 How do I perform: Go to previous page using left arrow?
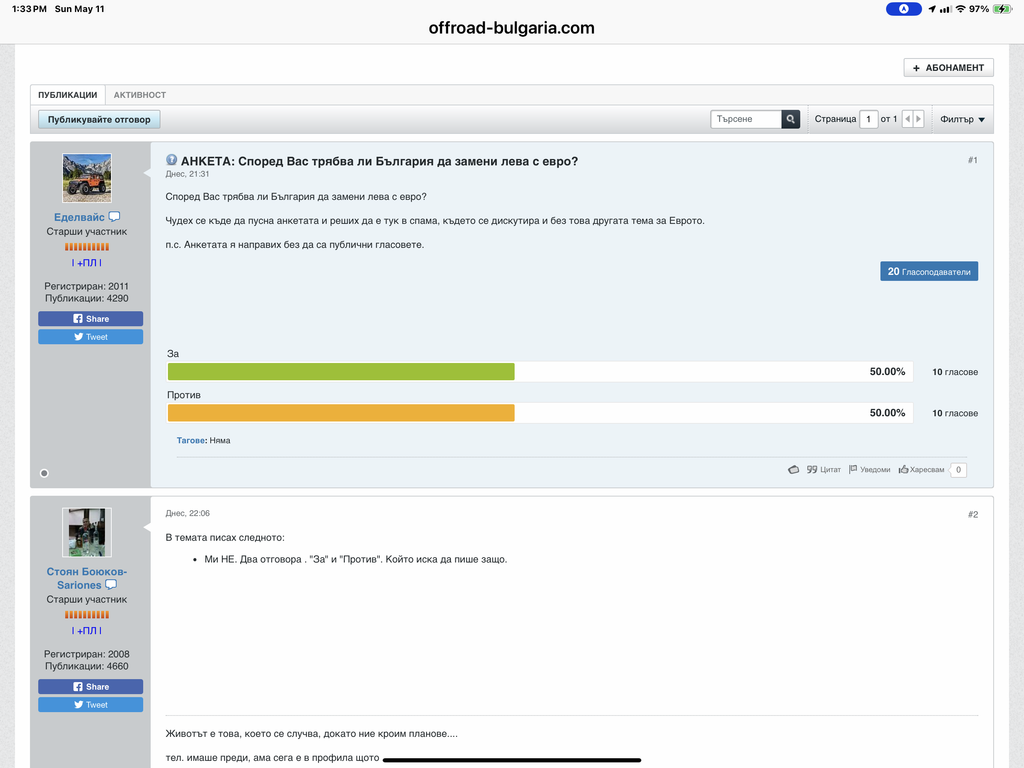(907, 119)
